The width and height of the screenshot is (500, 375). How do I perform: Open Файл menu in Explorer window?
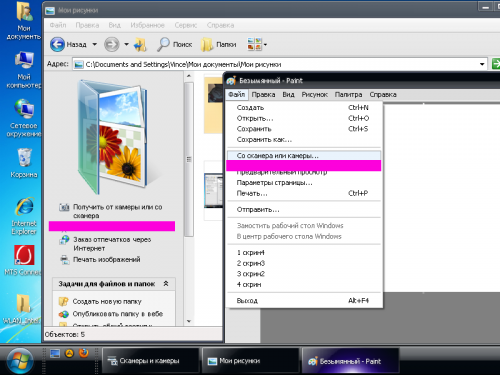pyautogui.click(x=58, y=25)
